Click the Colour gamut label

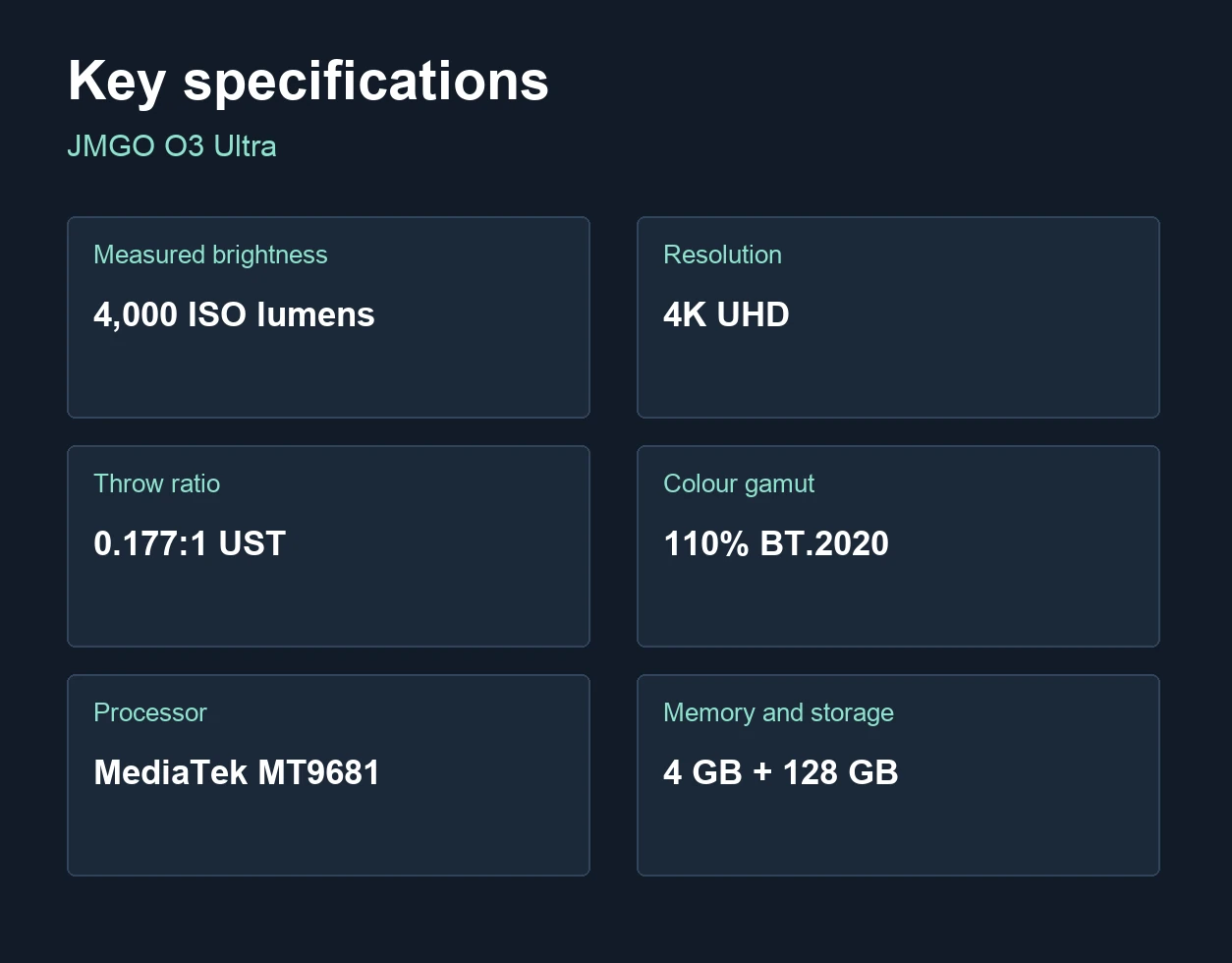(x=739, y=483)
